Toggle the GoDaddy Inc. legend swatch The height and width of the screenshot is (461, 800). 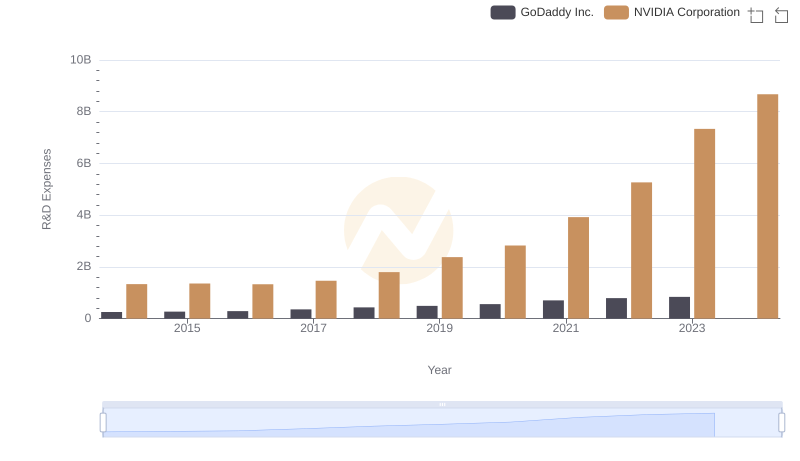tap(502, 13)
